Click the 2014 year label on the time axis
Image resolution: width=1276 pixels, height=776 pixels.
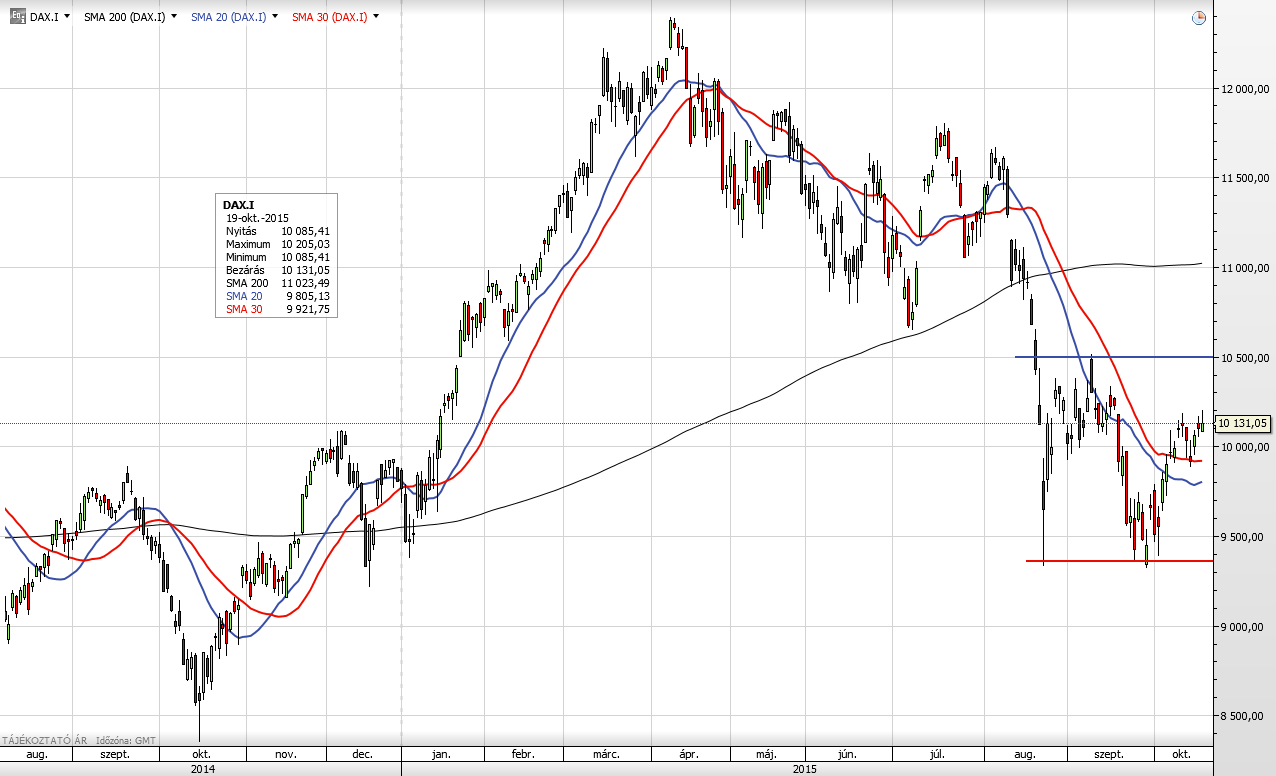tap(201, 769)
